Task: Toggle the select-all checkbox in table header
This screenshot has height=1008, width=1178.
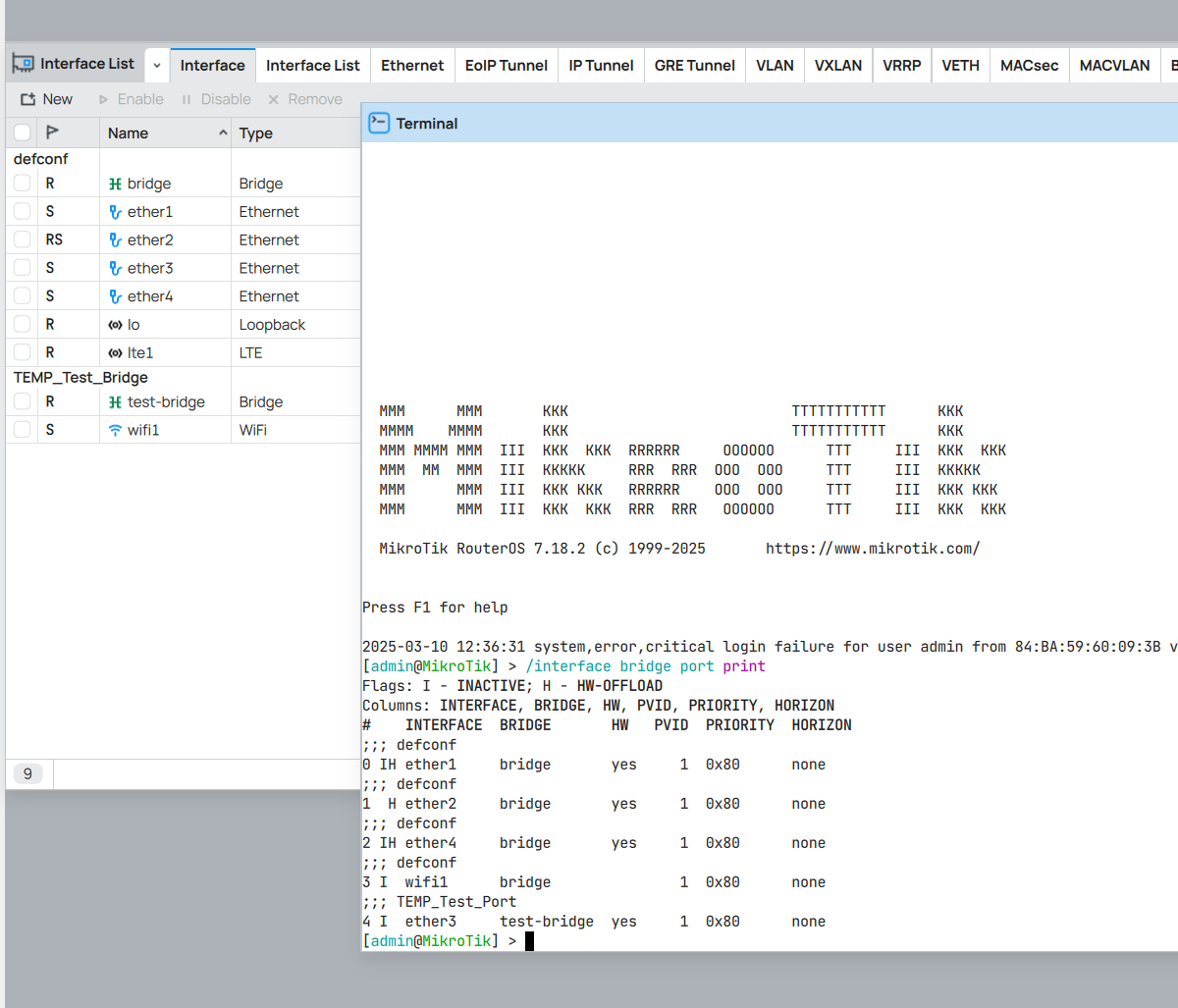Action: [23, 133]
